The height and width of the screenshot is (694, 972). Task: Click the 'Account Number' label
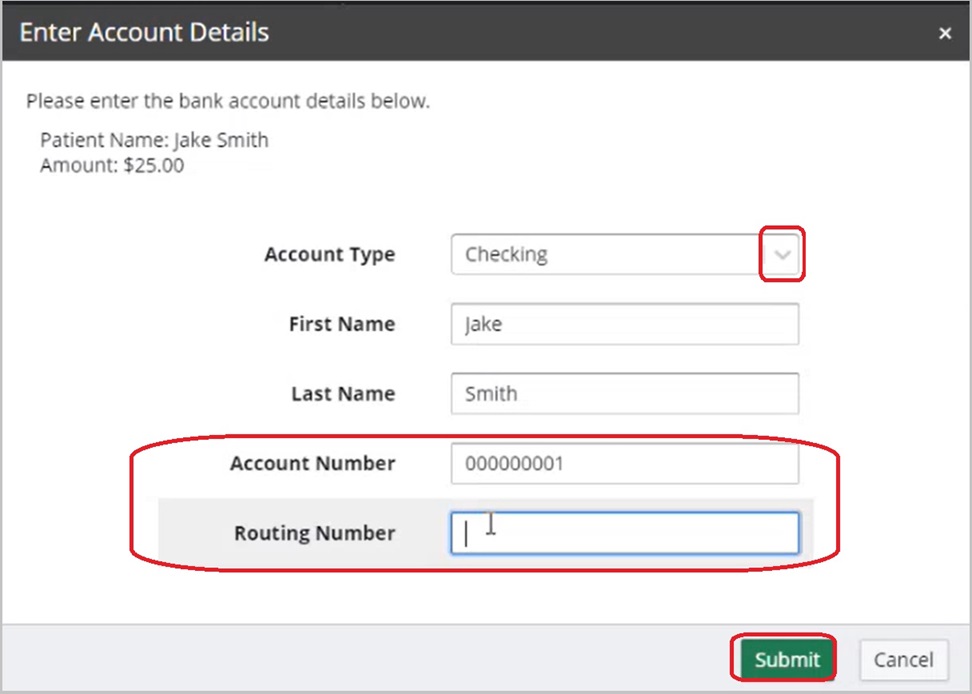tap(312, 464)
